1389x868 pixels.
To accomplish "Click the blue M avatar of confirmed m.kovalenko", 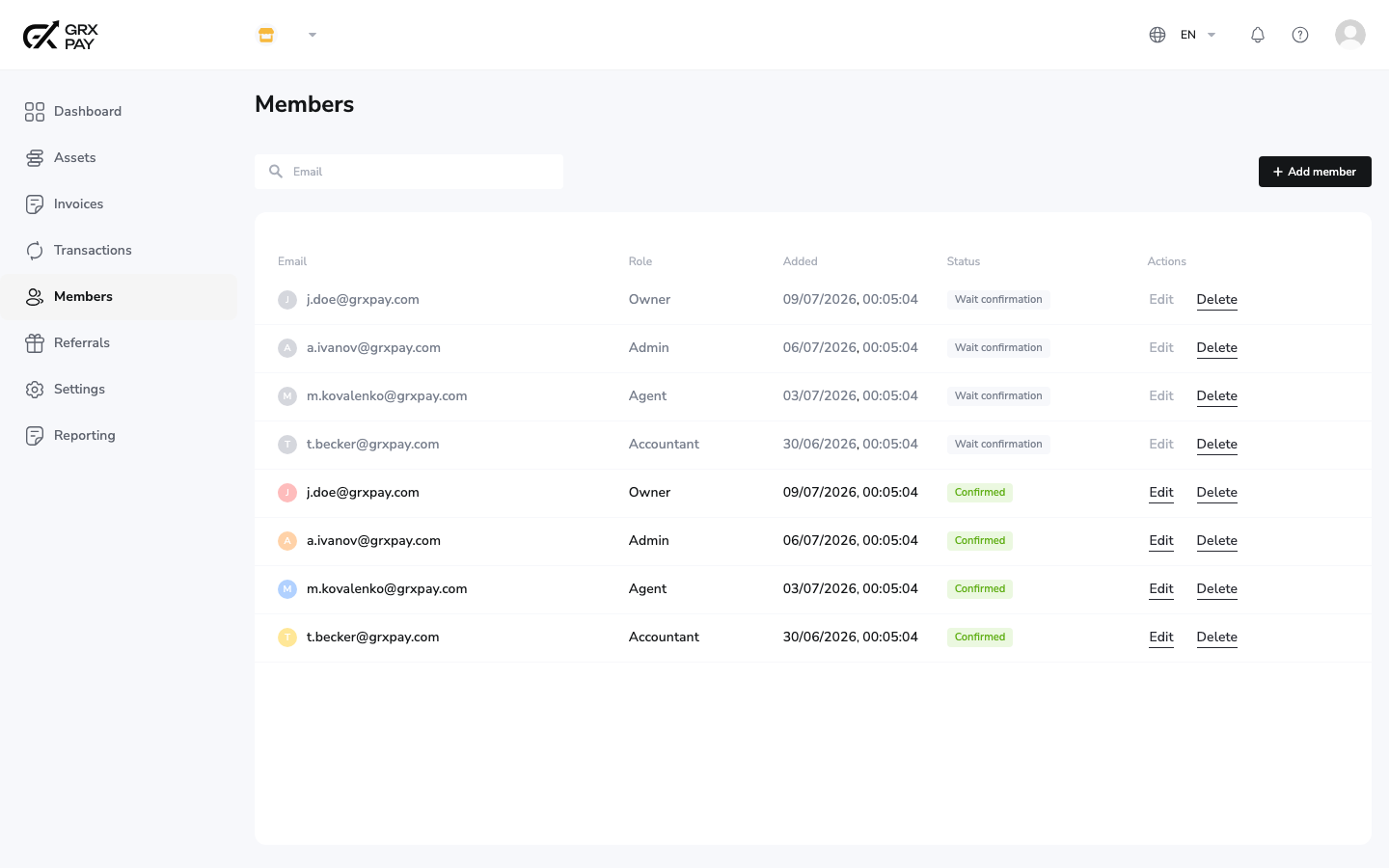I will pos(287,589).
